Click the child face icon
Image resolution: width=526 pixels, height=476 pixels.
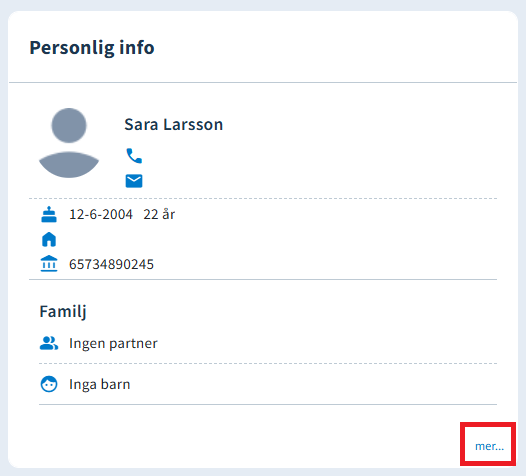pos(49,384)
